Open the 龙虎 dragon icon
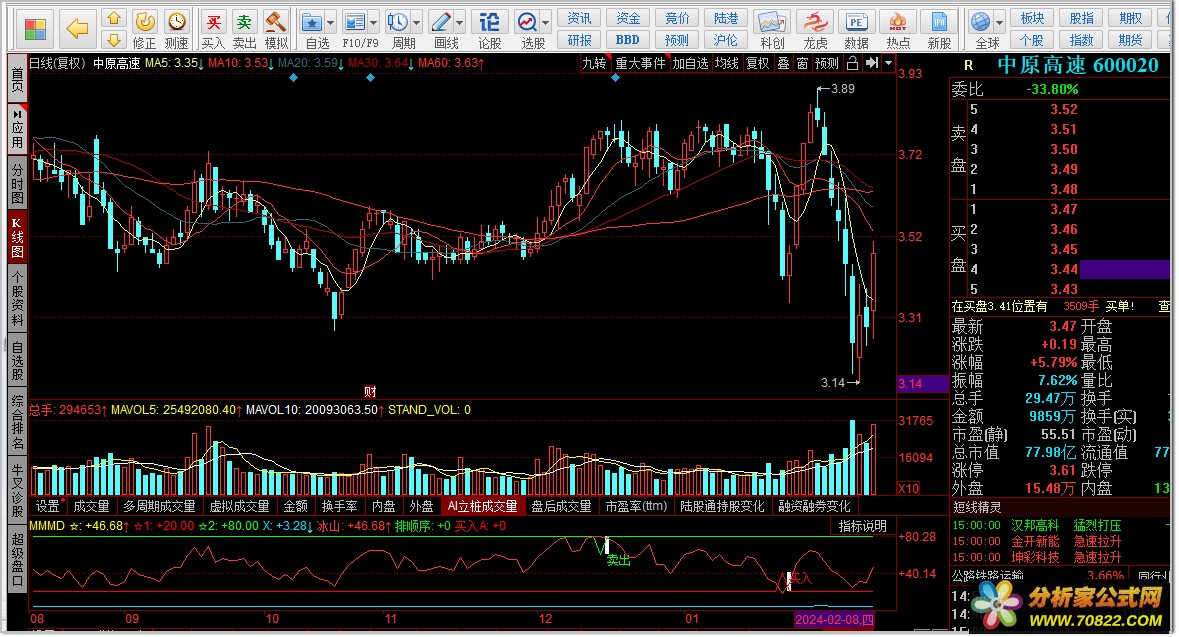1179x637 pixels. pyautogui.click(x=814, y=29)
